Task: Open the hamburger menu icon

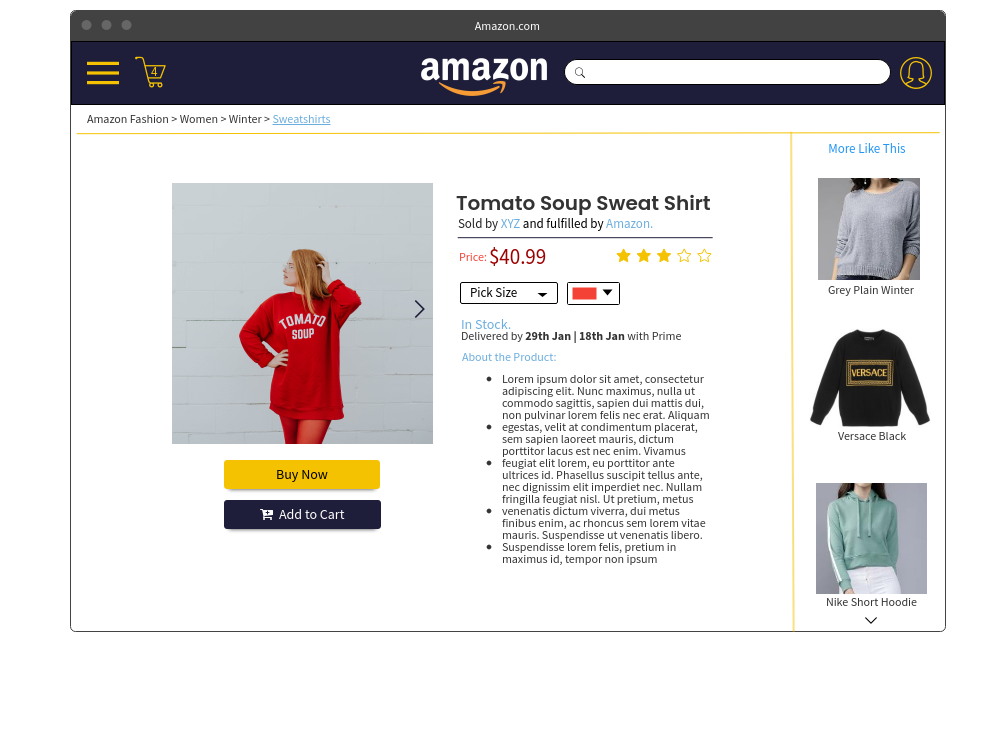Action: (103, 73)
